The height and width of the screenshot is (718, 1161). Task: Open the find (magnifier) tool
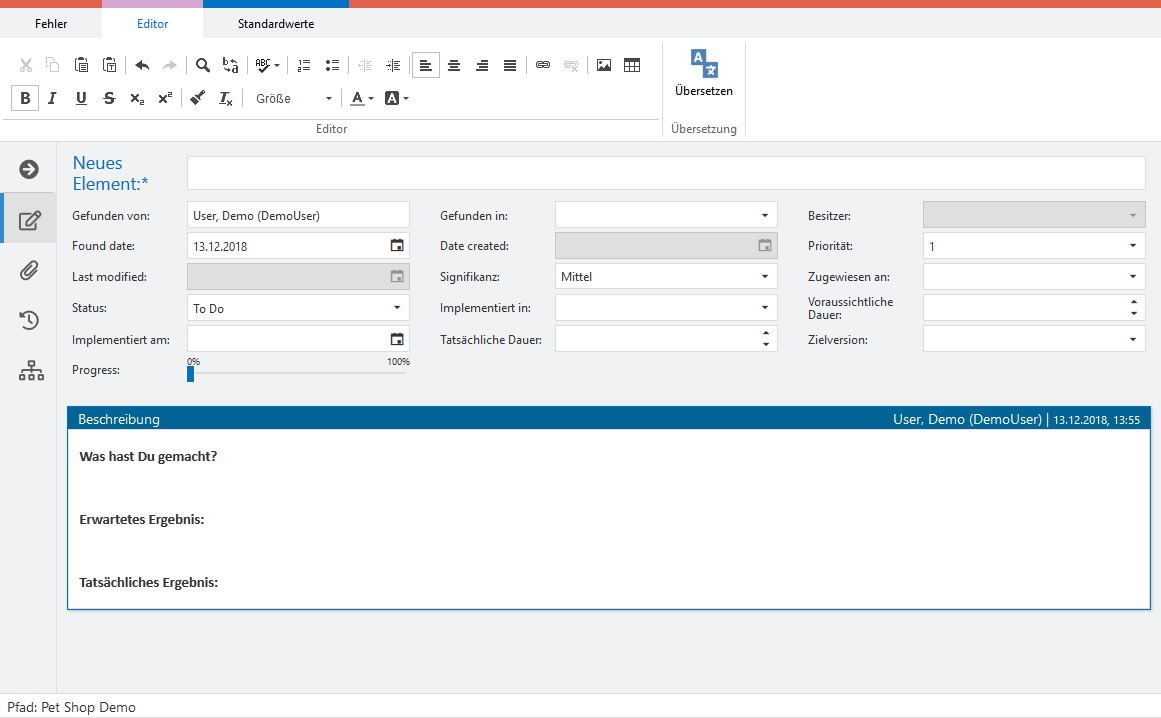pos(203,65)
